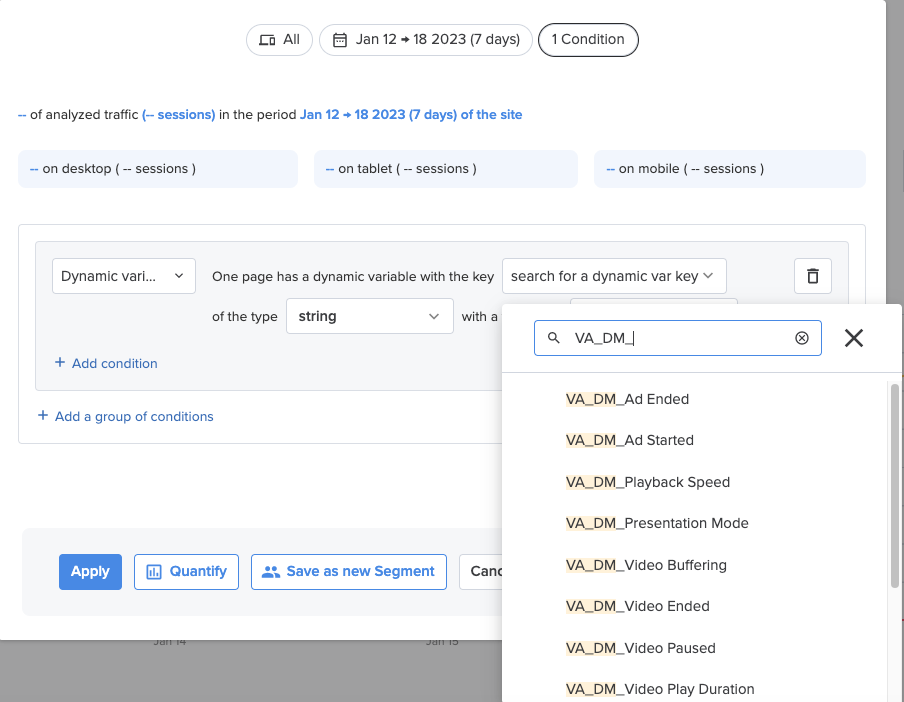Close the dynamic variable picker with the X icon
The height and width of the screenshot is (702, 904).
pyautogui.click(x=853, y=338)
